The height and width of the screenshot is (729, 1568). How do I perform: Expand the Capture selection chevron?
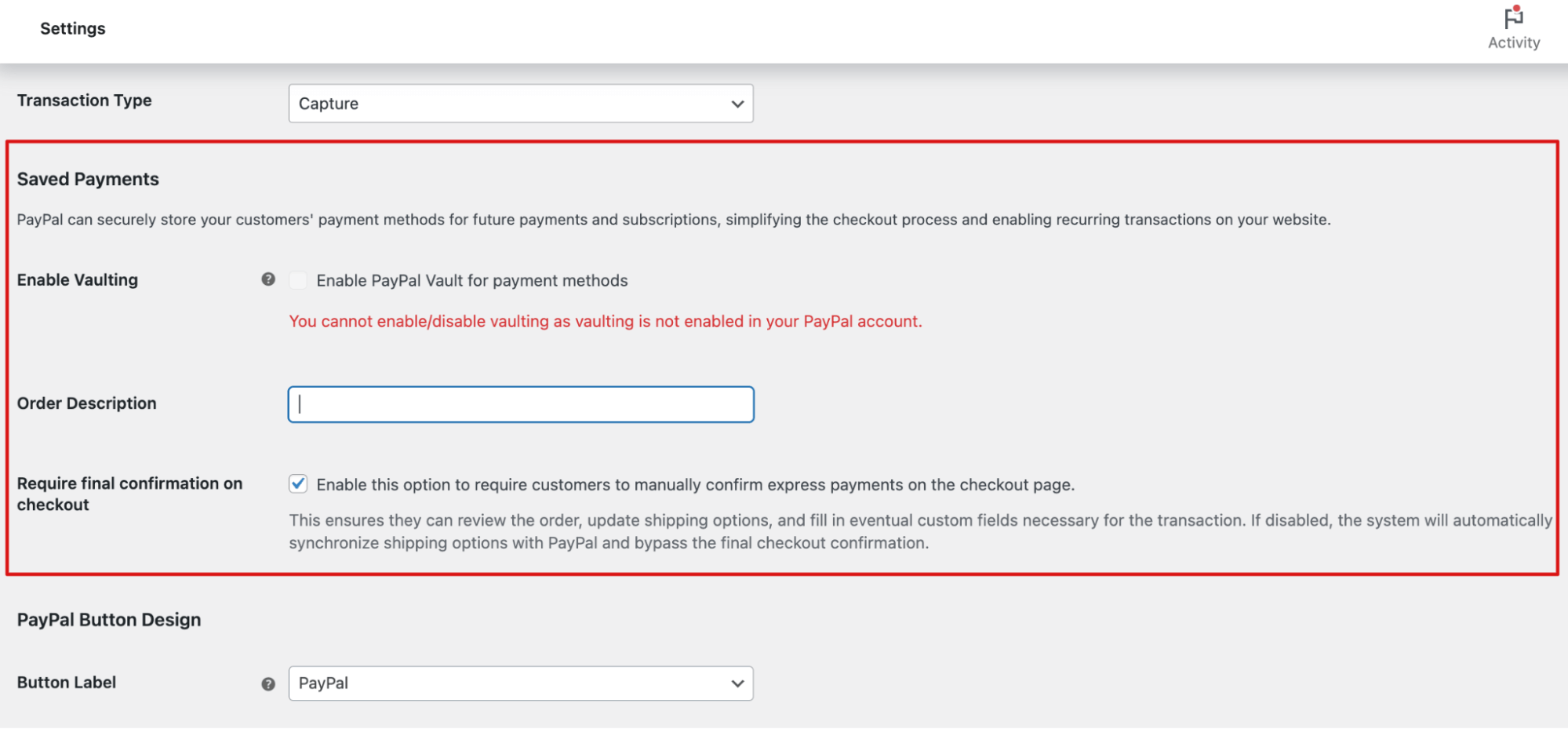736,103
